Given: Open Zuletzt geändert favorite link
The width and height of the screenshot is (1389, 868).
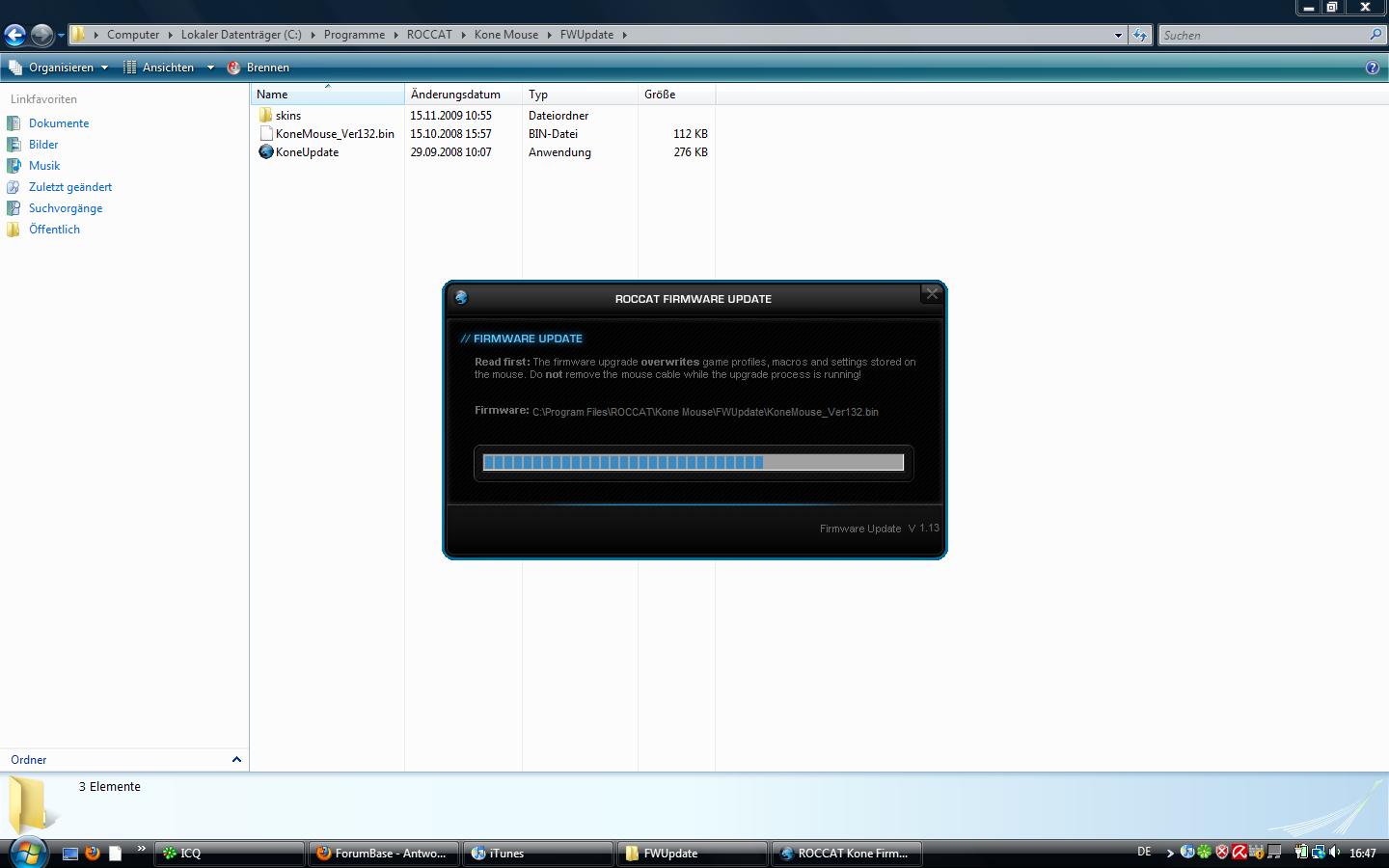Looking at the screenshot, I should pos(70,187).
